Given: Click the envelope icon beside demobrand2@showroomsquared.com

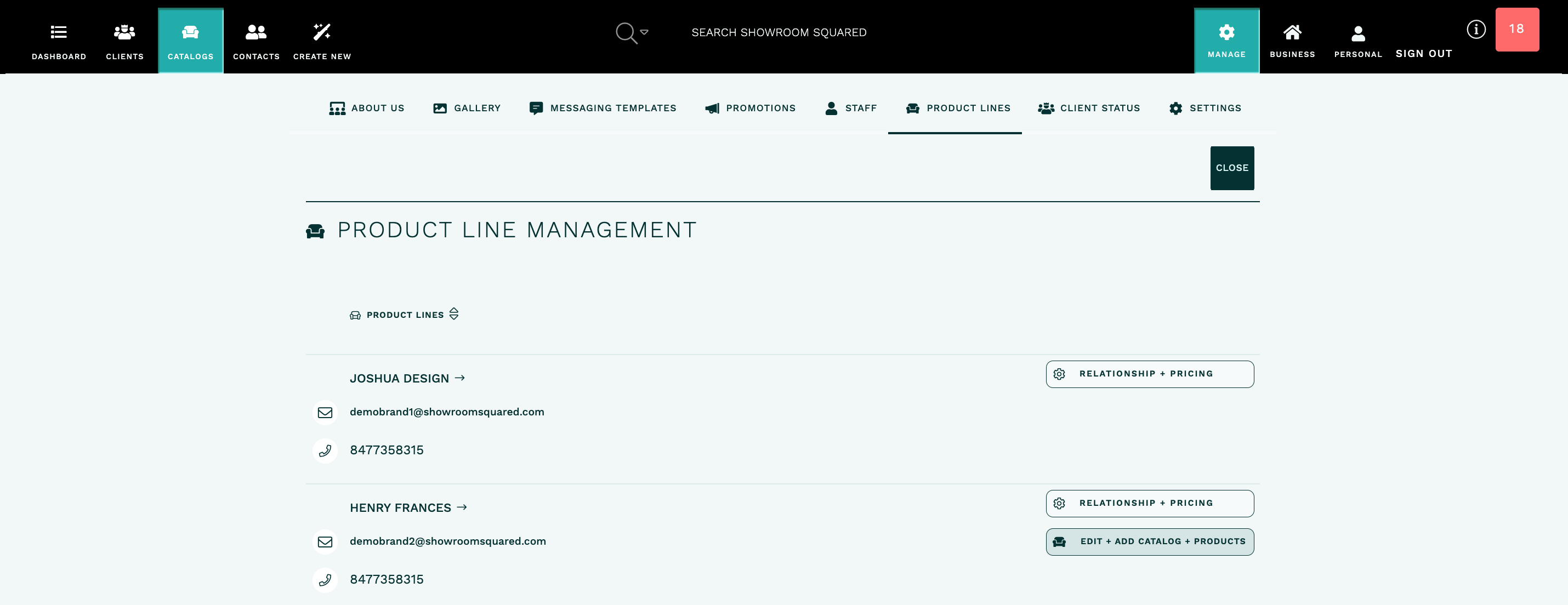Looking at the screenshot, I should pos(325,541).
